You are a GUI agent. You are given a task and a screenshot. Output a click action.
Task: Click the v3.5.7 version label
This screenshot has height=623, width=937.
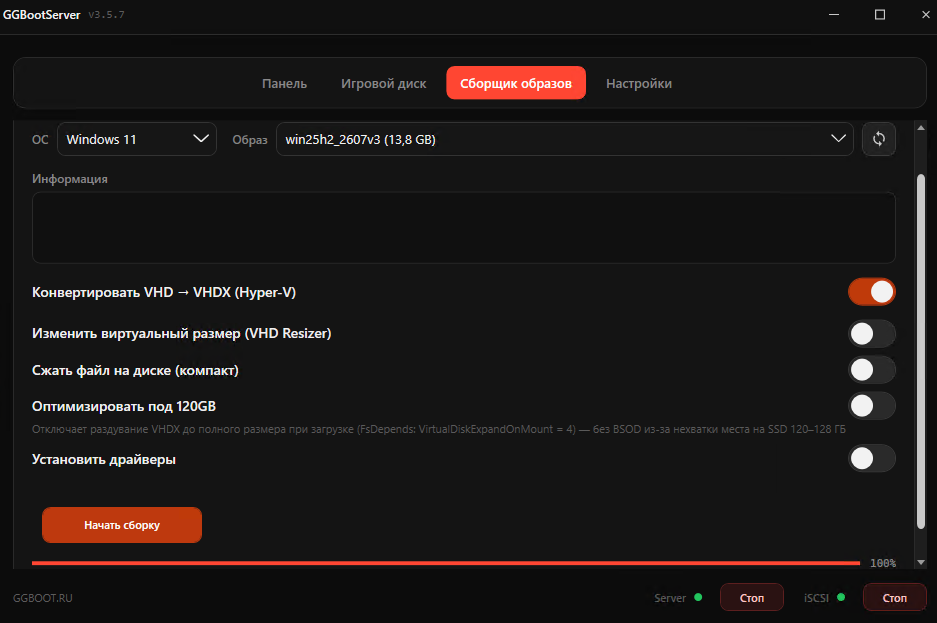point(106,14)
